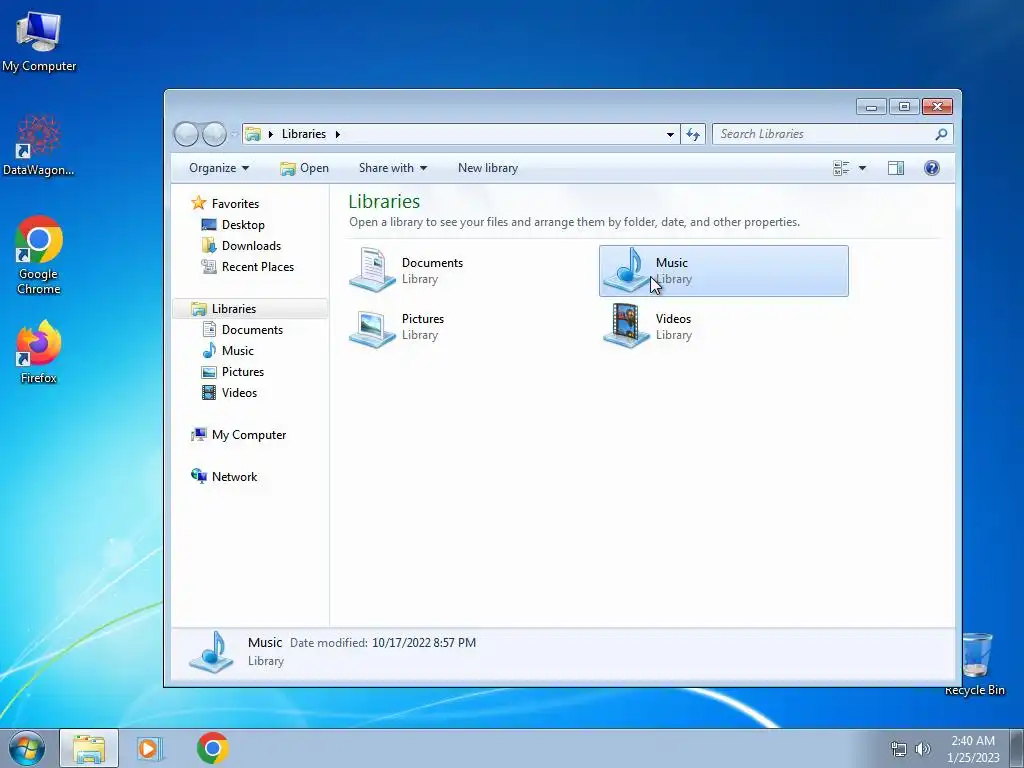Click the search magnifier icon

(x=941, y=134)
